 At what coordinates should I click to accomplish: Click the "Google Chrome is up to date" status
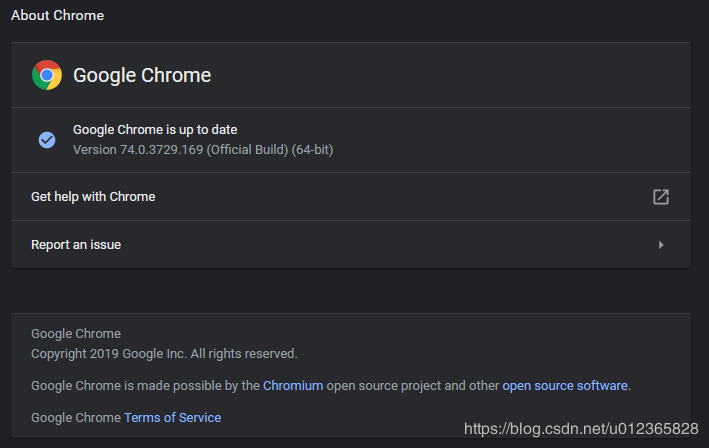(x=155, y=130)
